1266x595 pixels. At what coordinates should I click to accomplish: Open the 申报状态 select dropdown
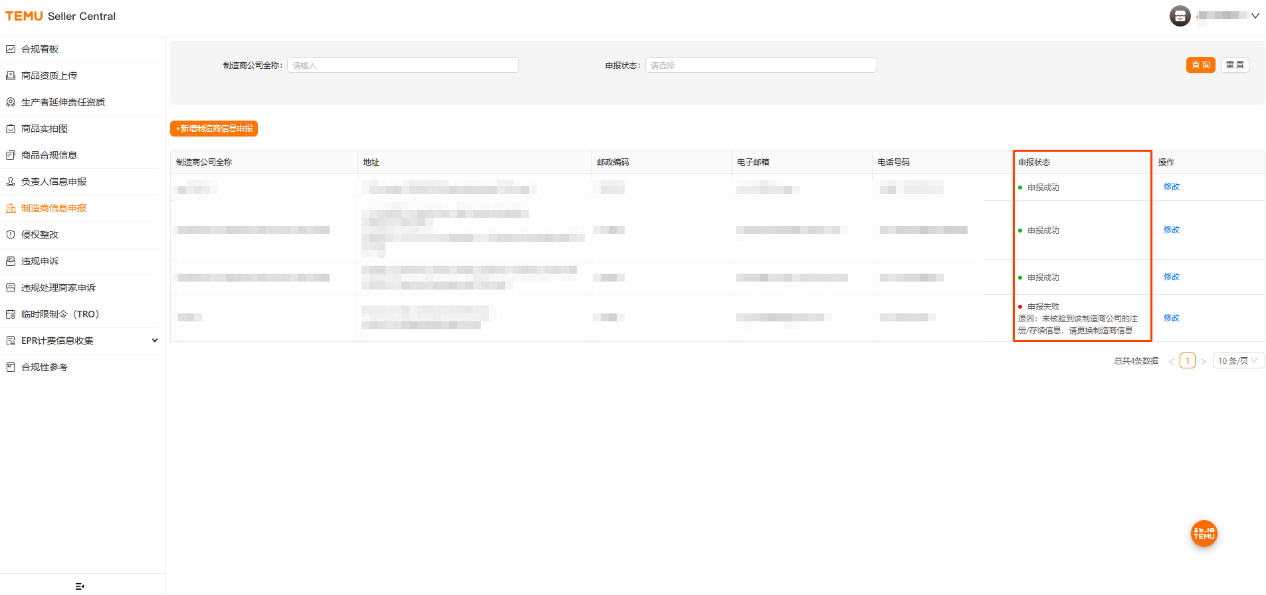(760, 65)
